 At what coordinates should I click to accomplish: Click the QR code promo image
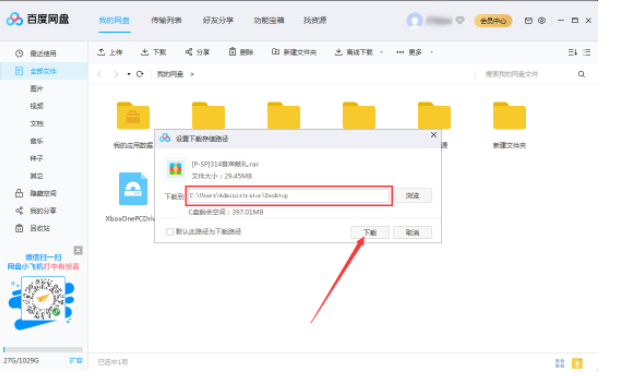click(43, 299)
